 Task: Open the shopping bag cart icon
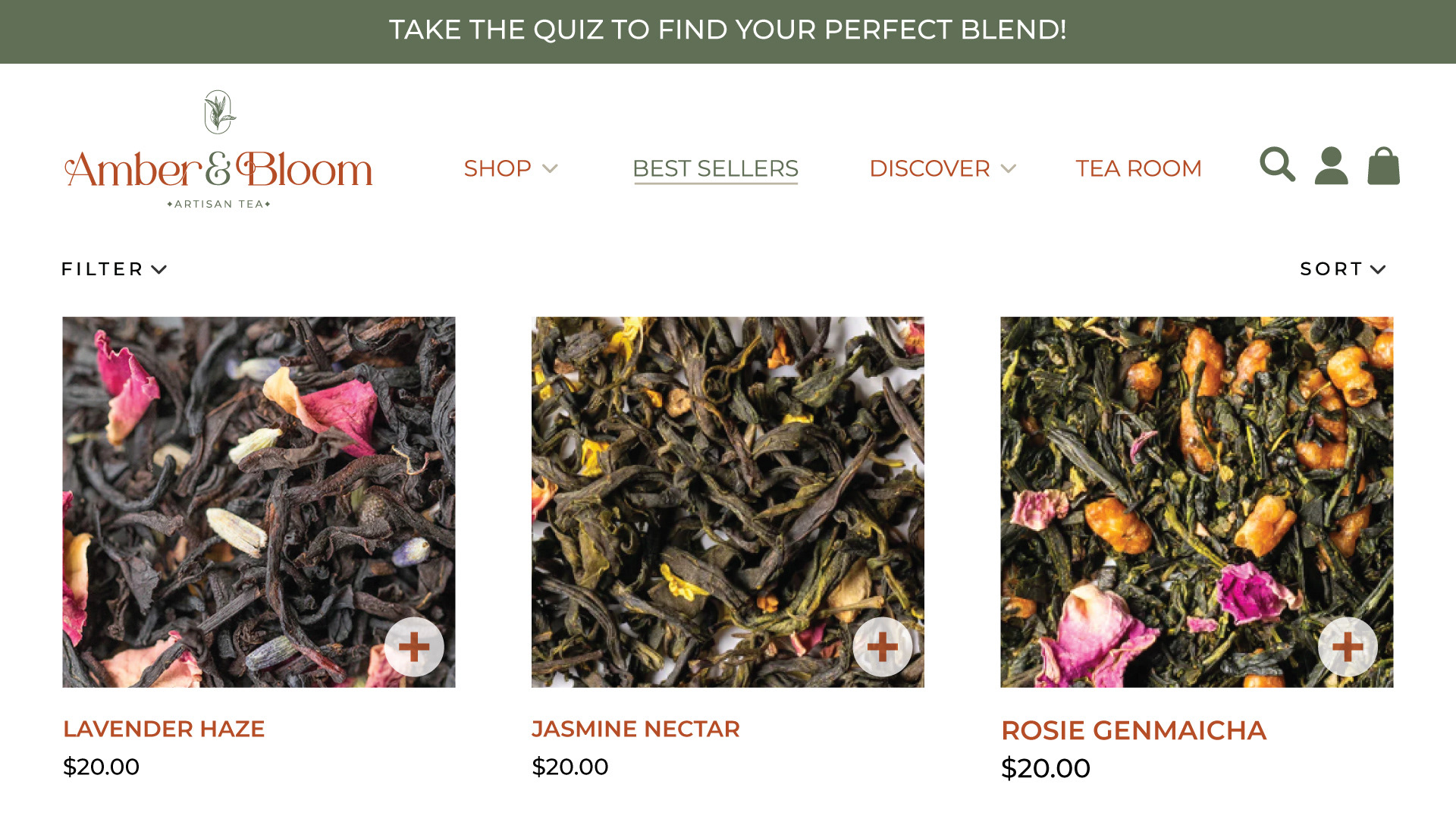coord(1383,165)
